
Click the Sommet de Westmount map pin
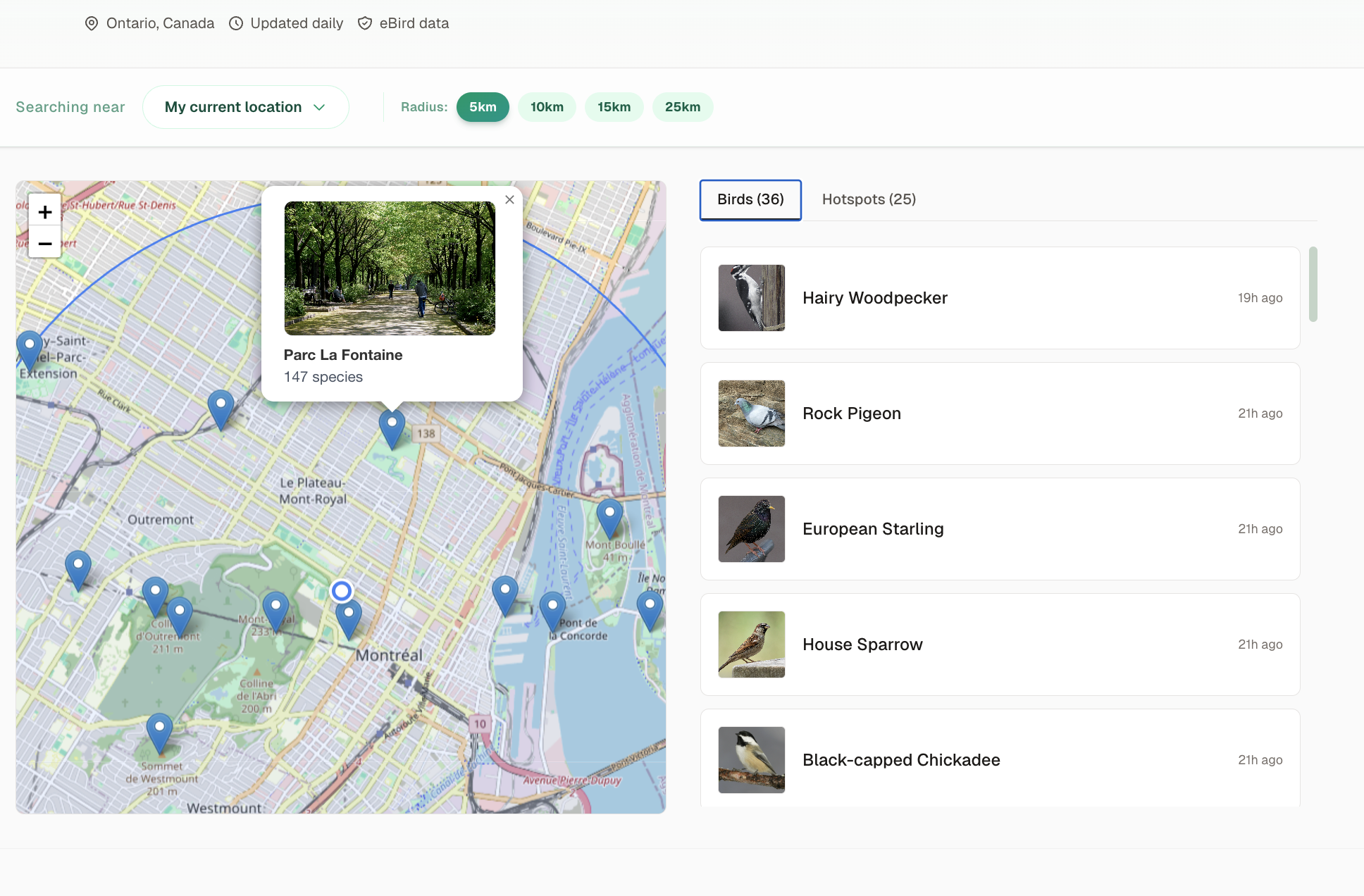point(159,730)
